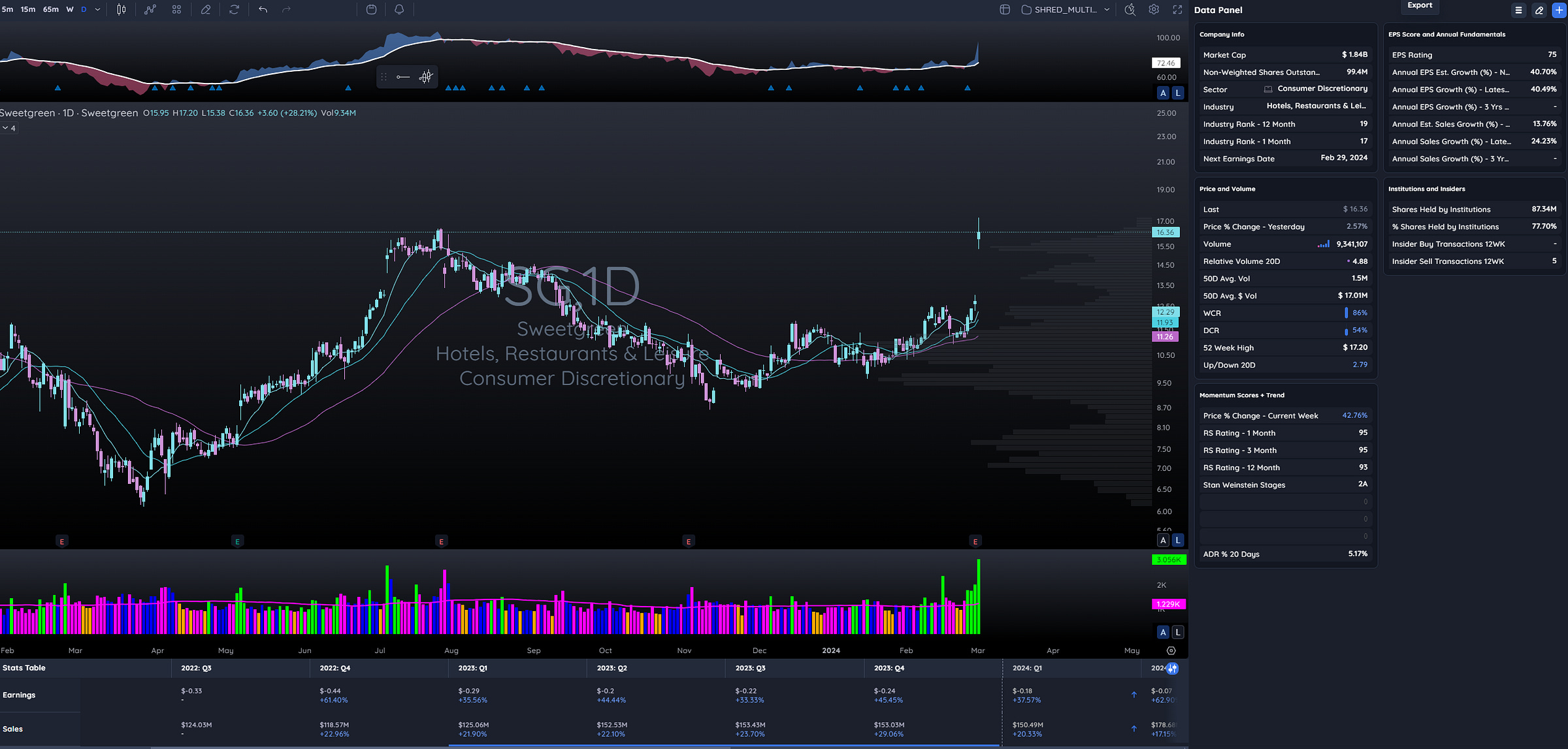Click the undo arrow in toolbar

(x=263, y=9)
